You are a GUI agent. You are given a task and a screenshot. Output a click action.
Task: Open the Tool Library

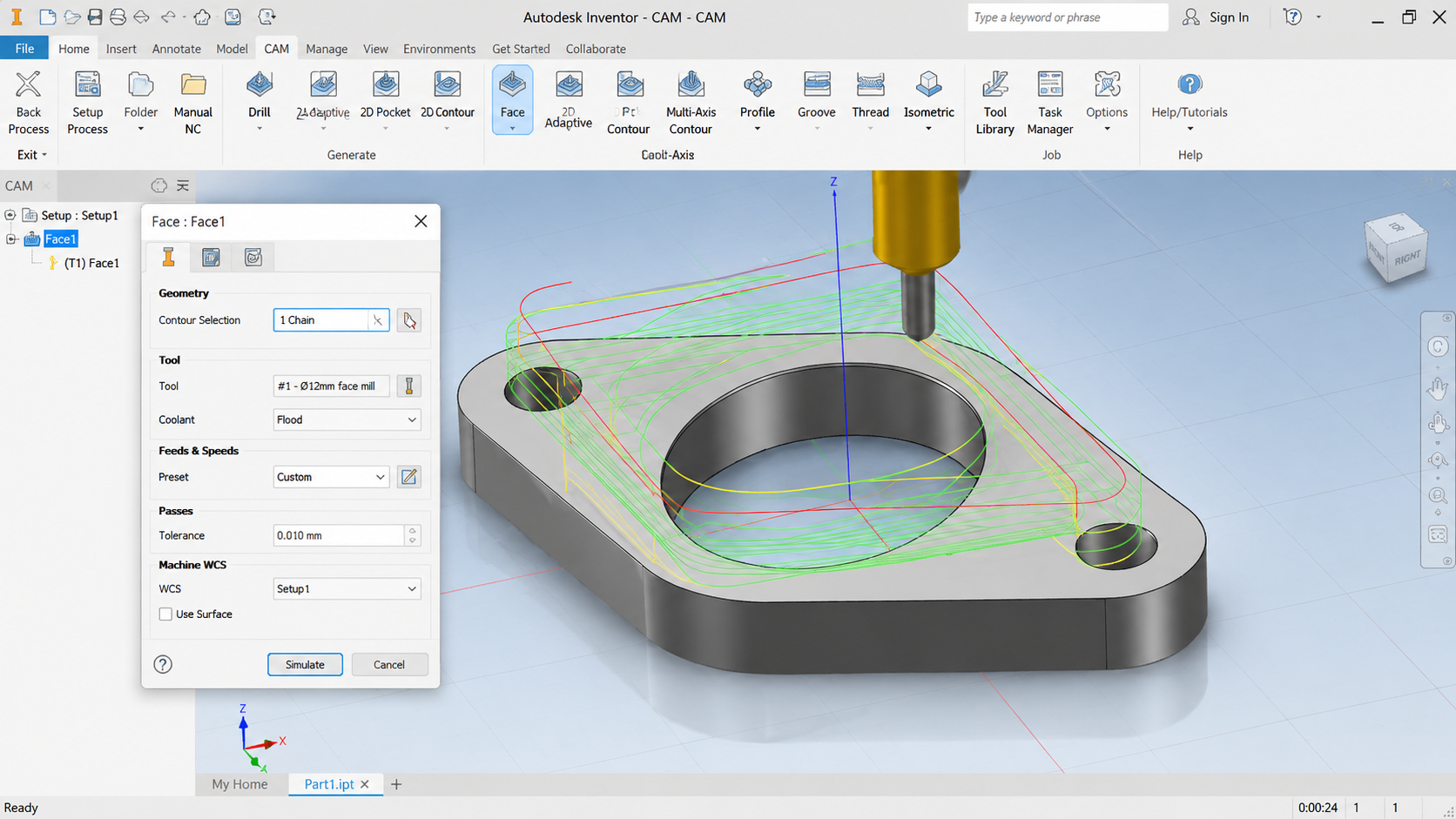pos(994,102)
